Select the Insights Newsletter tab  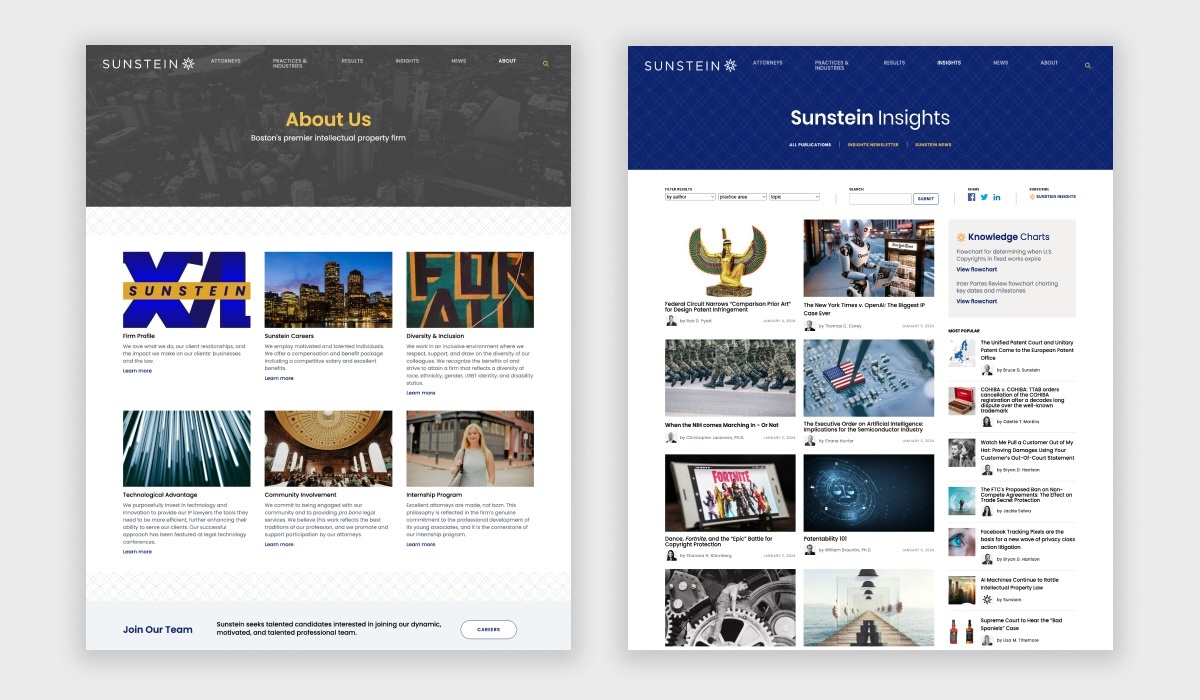pos(873,145)
